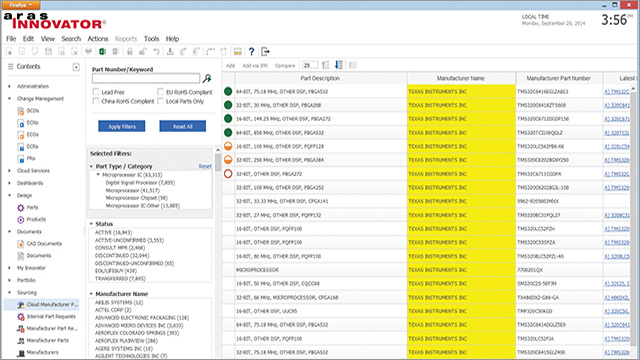Open the Tools menu
640x360 pixels.
tap(151, 39)
